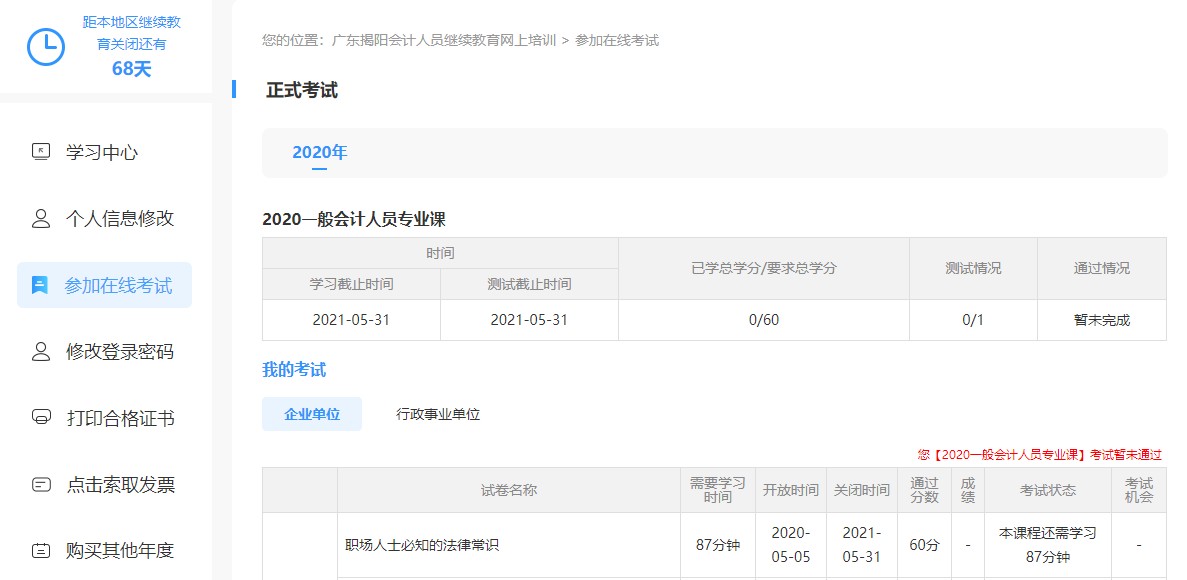Switch to the 企业单位 tab

pyautogui.click(x=311, y=413)
